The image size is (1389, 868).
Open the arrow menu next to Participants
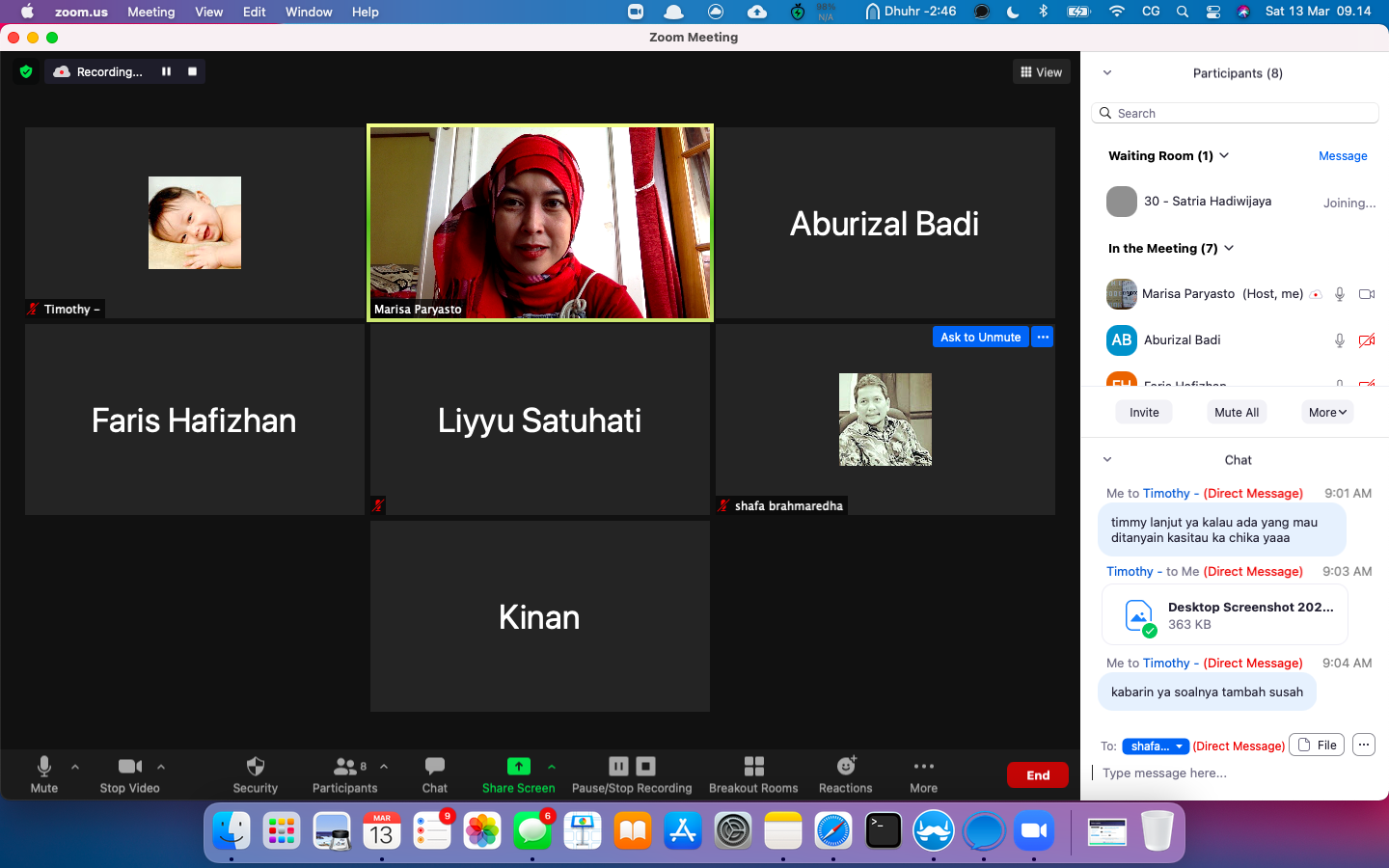tap(384, 767)
